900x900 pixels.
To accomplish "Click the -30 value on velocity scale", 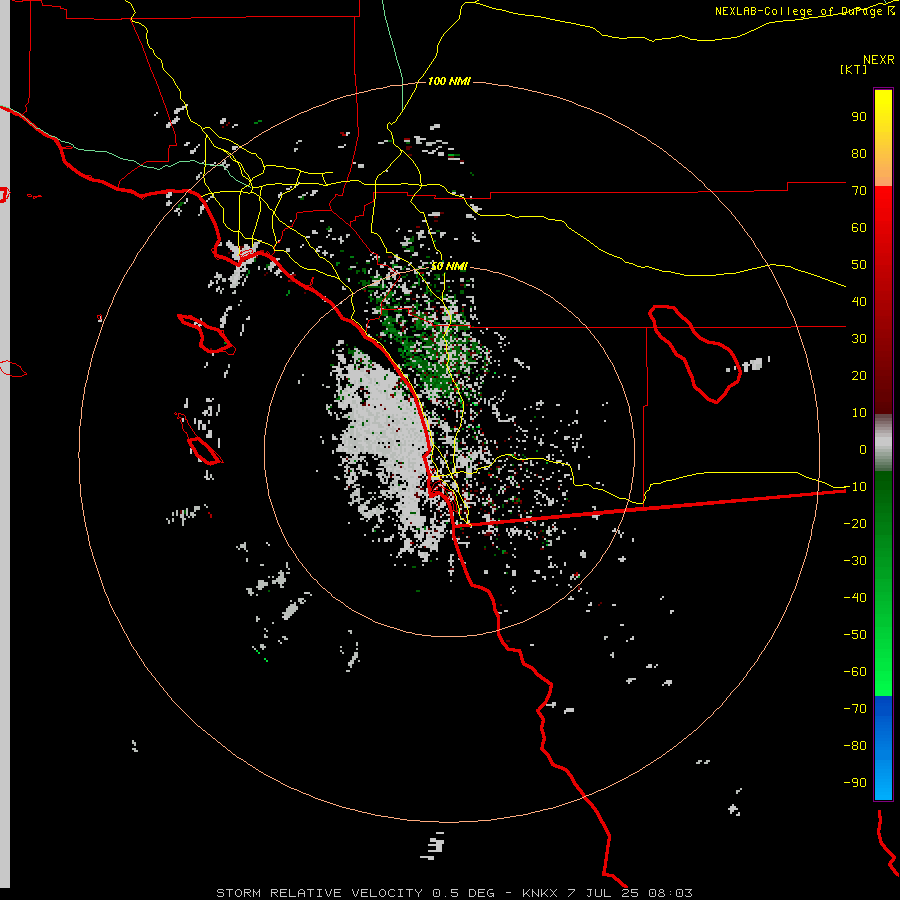I will tap(855, 561).
